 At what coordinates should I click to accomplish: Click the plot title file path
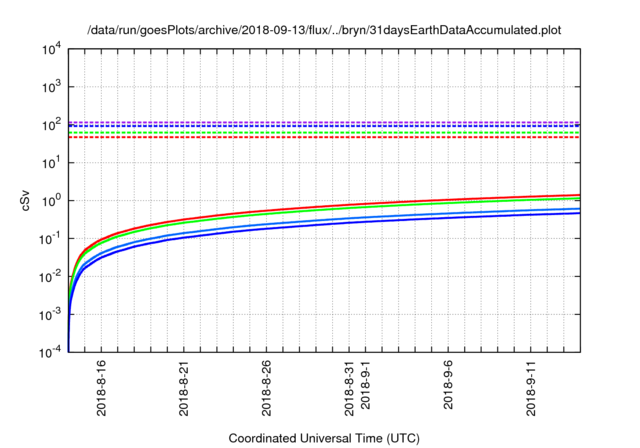(x=324, y=30)
